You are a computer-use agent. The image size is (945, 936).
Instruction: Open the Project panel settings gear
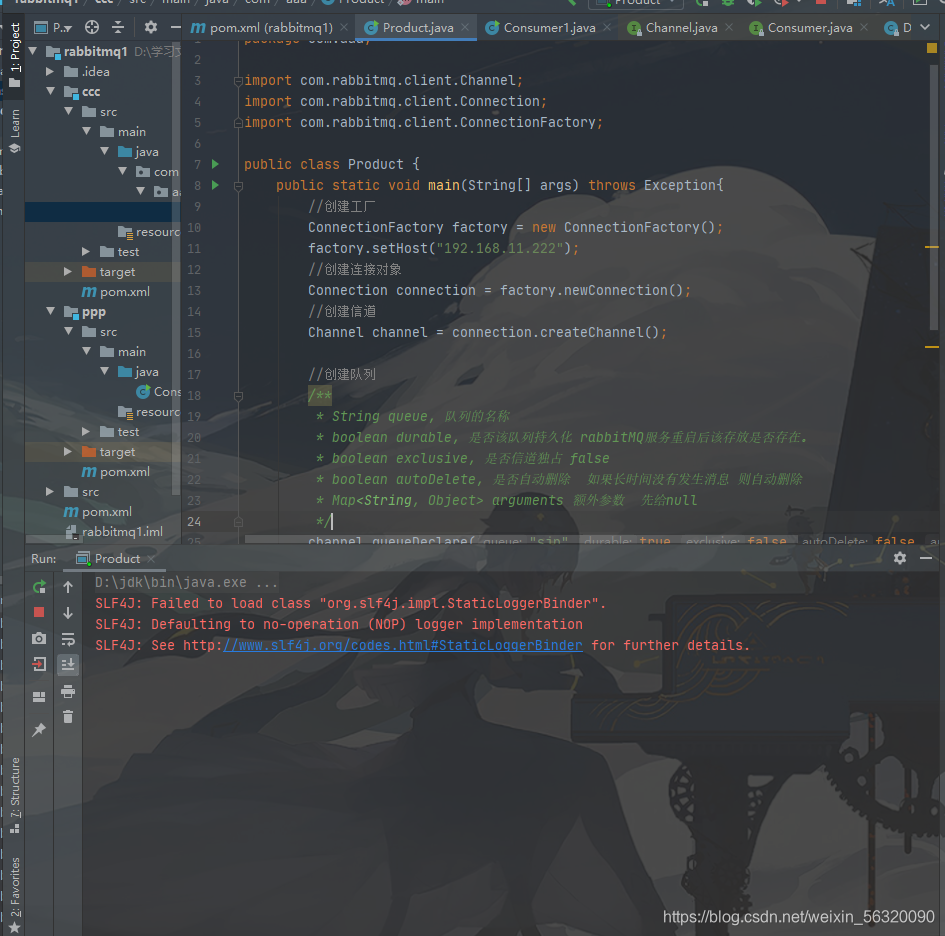coord(151,27)
